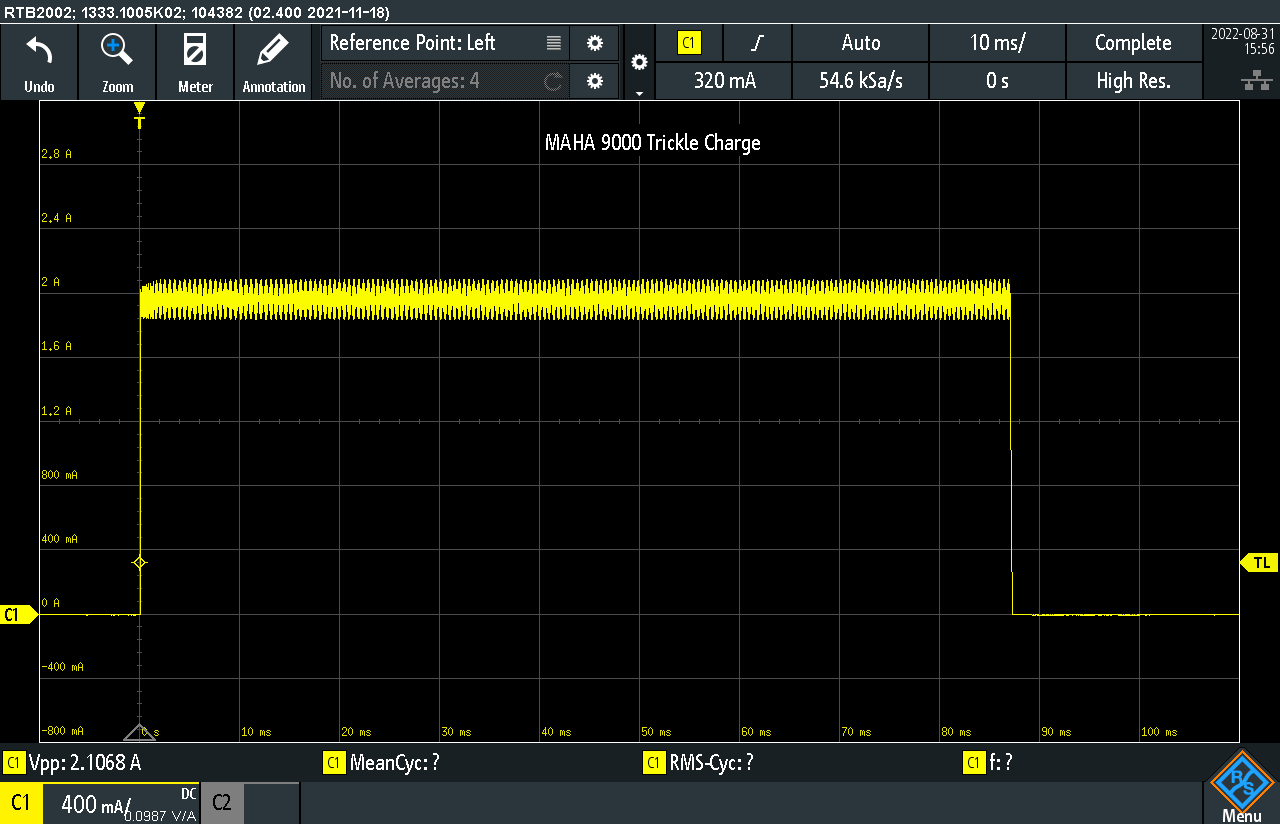Toggle Auto trigger mode

point(860,43)
